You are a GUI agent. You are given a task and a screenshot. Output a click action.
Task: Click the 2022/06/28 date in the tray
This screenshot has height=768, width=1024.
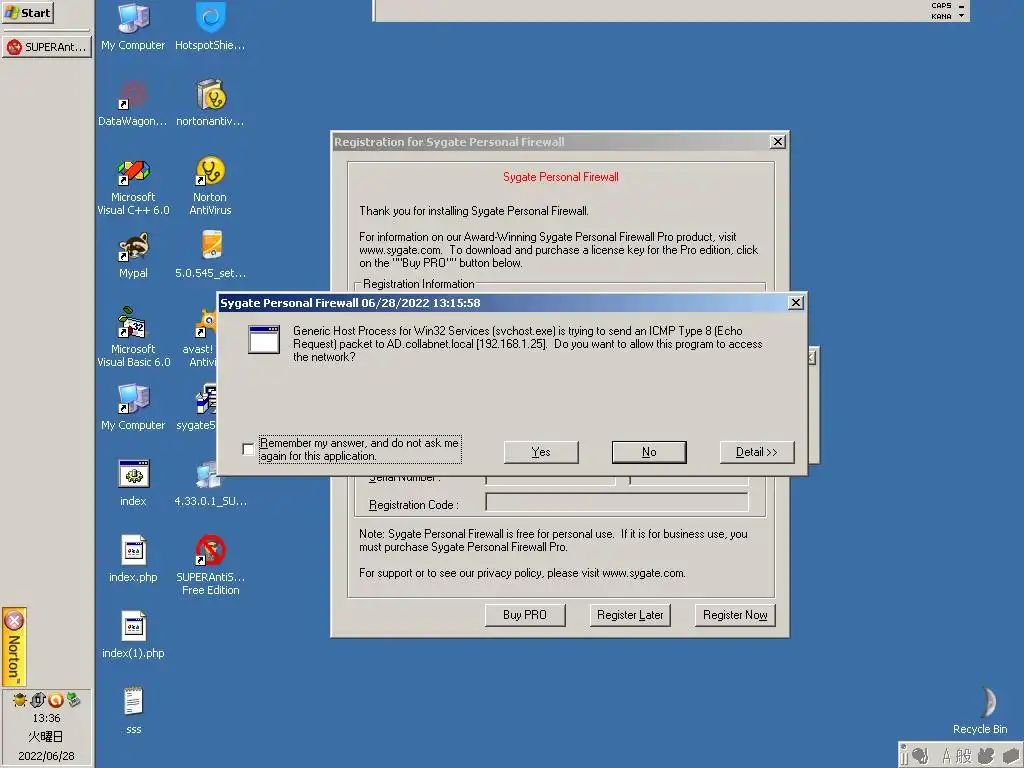(x=46, y=756)
